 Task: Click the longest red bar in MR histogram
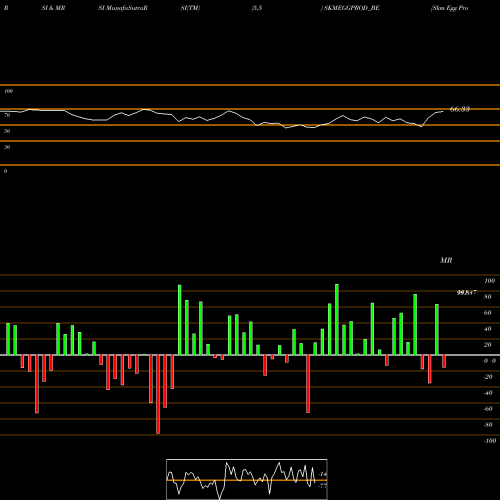pos(158,394)
